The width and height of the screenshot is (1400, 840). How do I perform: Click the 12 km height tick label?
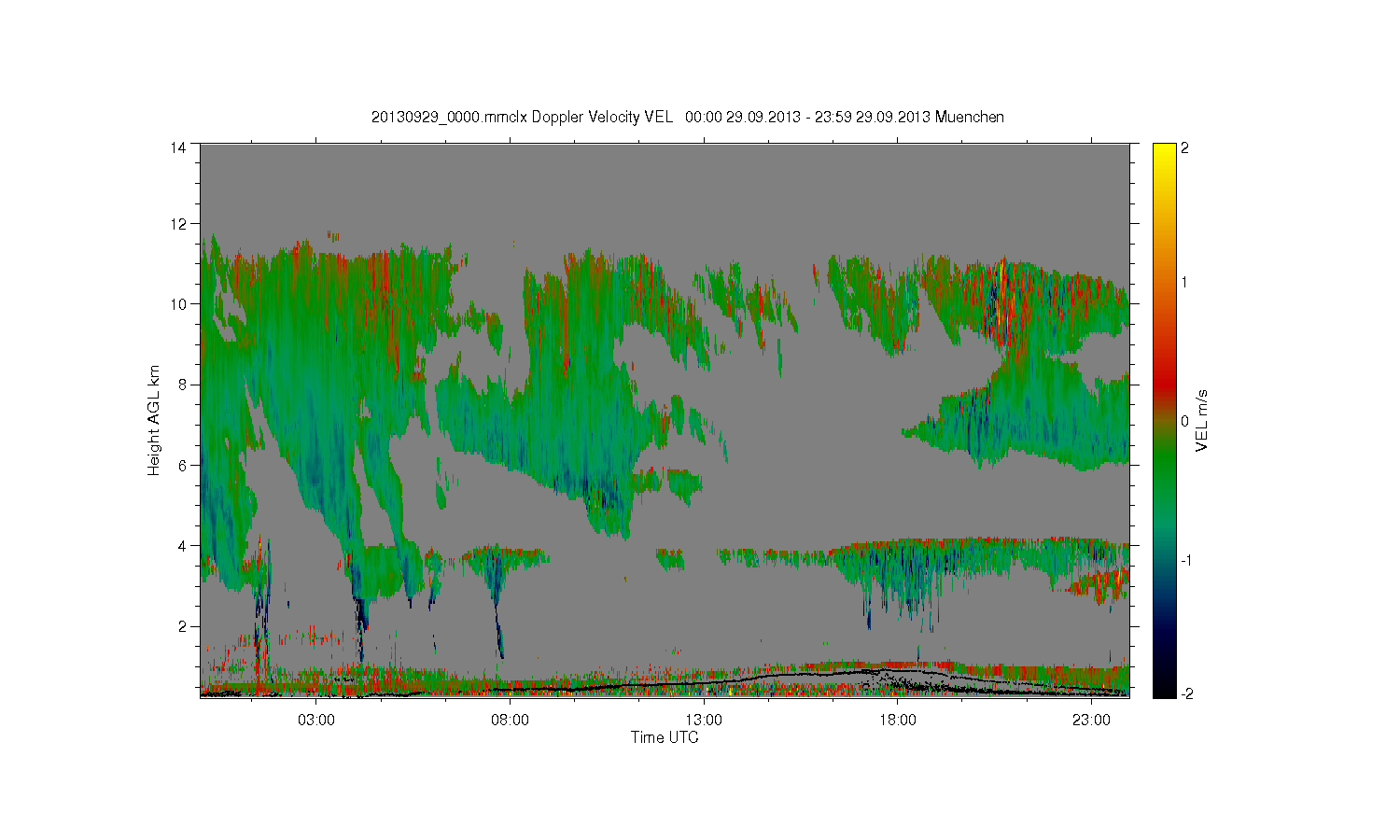pyautogui.click(x=177, y=224)
